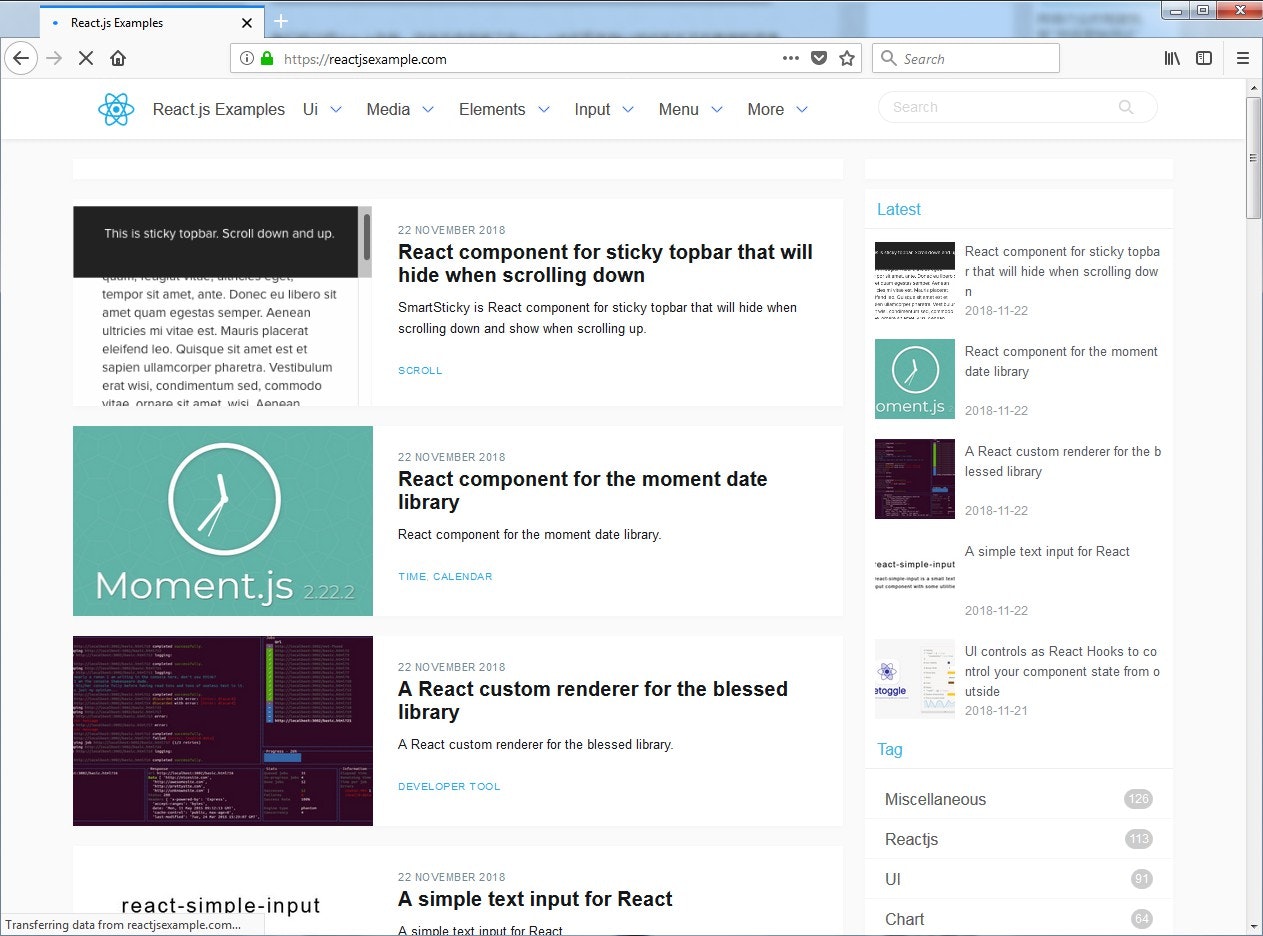Click the padlock icon in the address bar

[x=266, y=58]
